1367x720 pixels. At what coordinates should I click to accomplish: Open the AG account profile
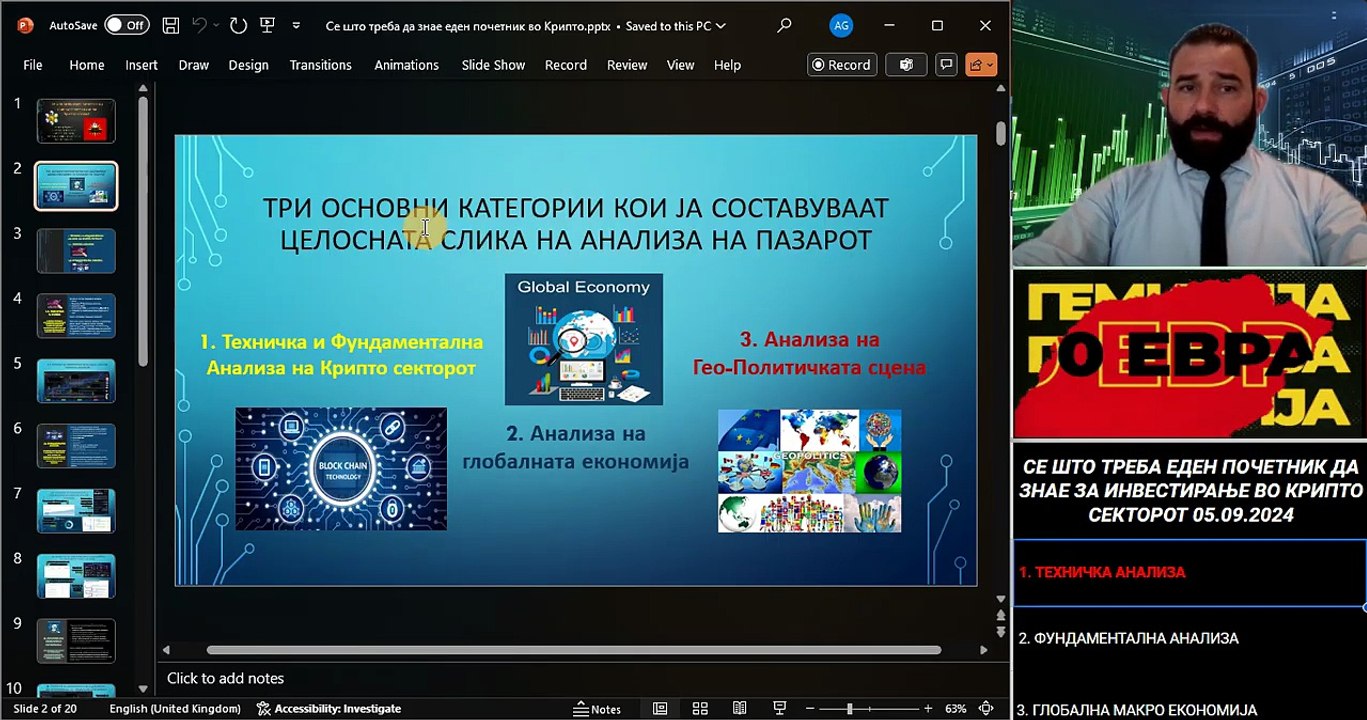pyautogui.click(x=841, y=25)
